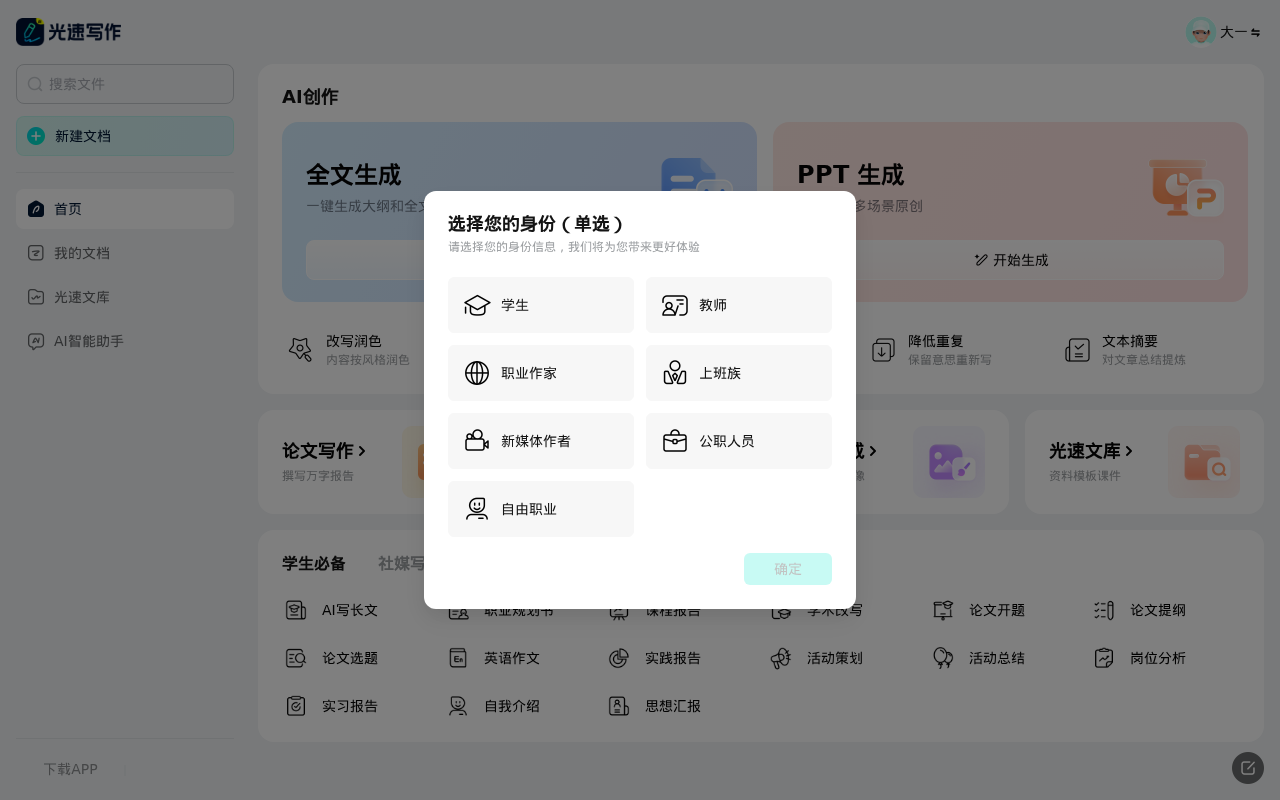Click the 英语作文 icon
Screen dimensions: 1280x800
(458, 658)
